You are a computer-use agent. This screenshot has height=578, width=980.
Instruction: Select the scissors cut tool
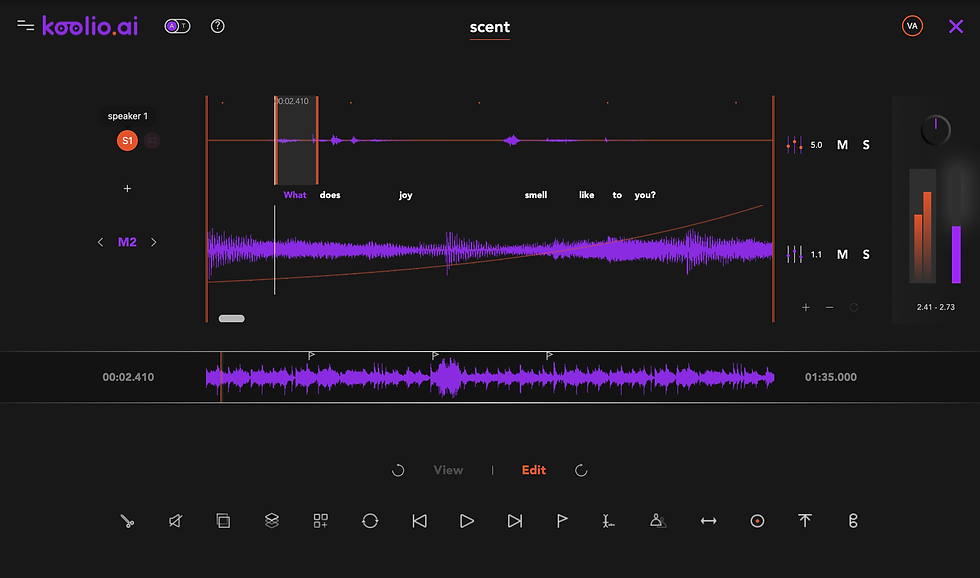point(127,520)
